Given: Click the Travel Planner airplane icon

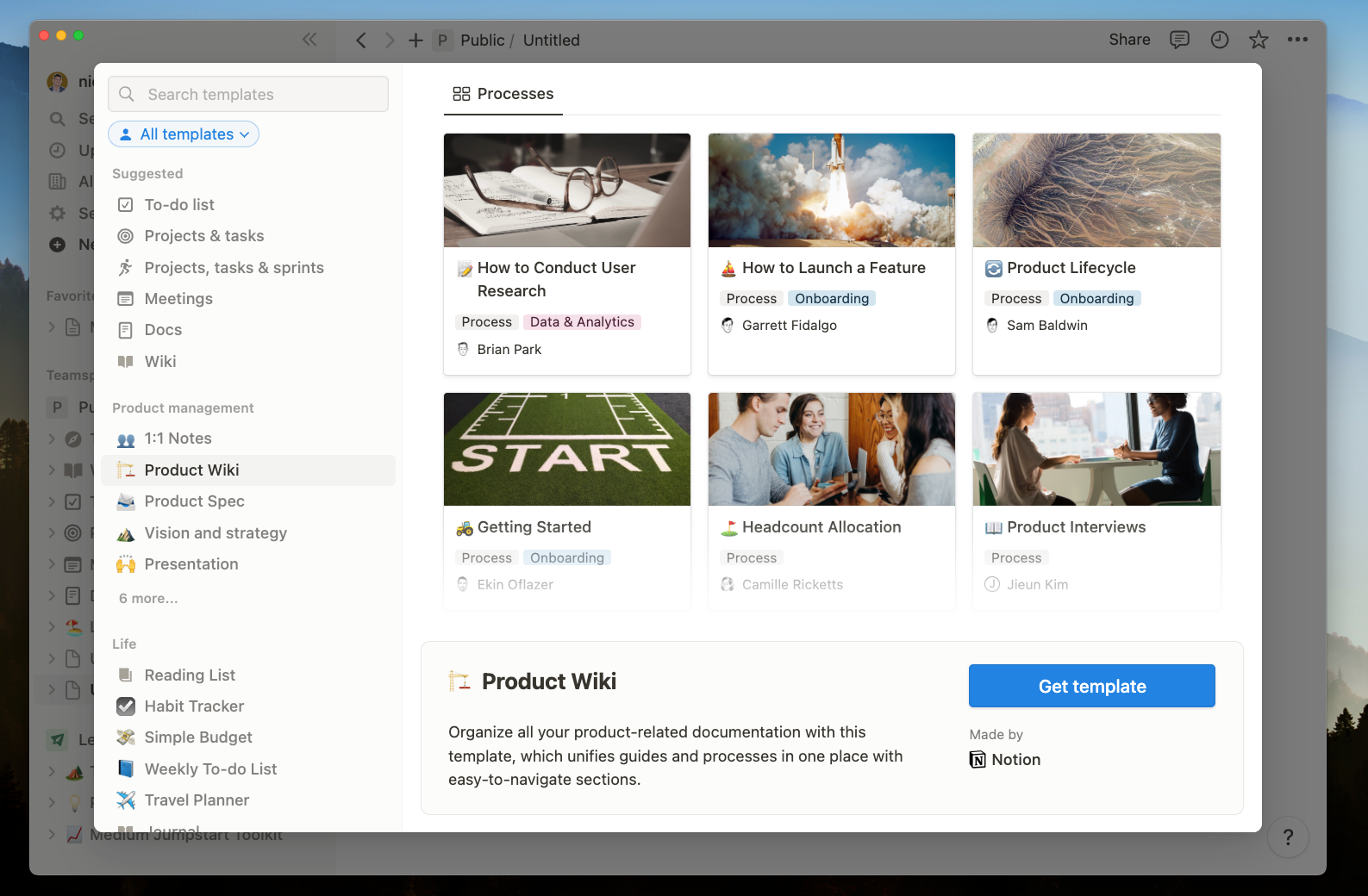Looking at the screenshot, I should (126, 800).
